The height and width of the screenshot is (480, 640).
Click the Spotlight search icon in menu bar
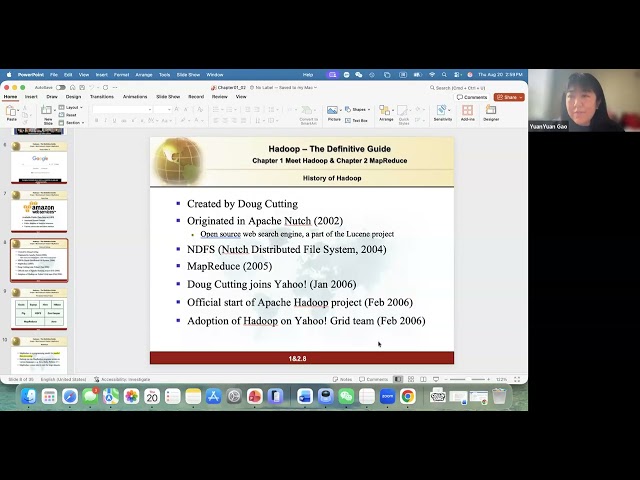(x=444, y=75)
